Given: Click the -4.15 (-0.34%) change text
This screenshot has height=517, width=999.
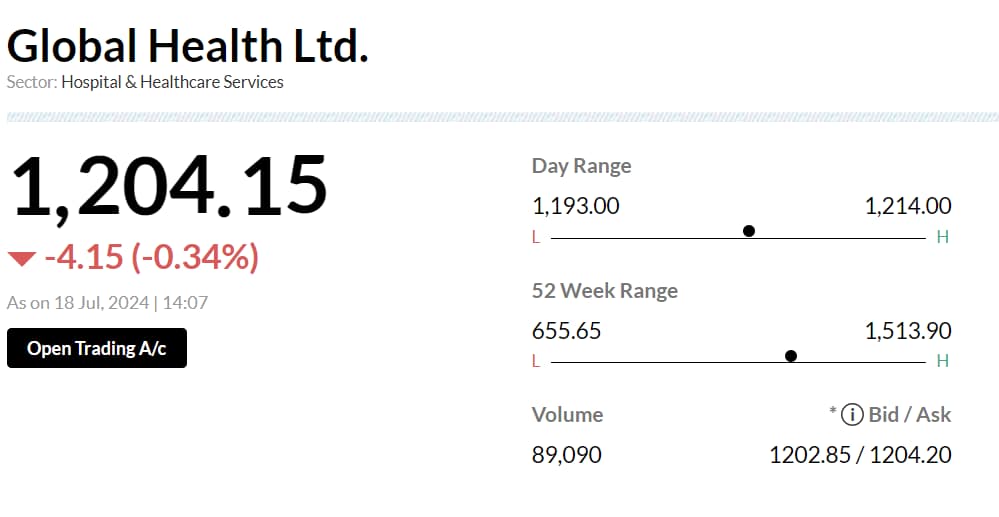Looking at the screenshot, I should [151, 257].
